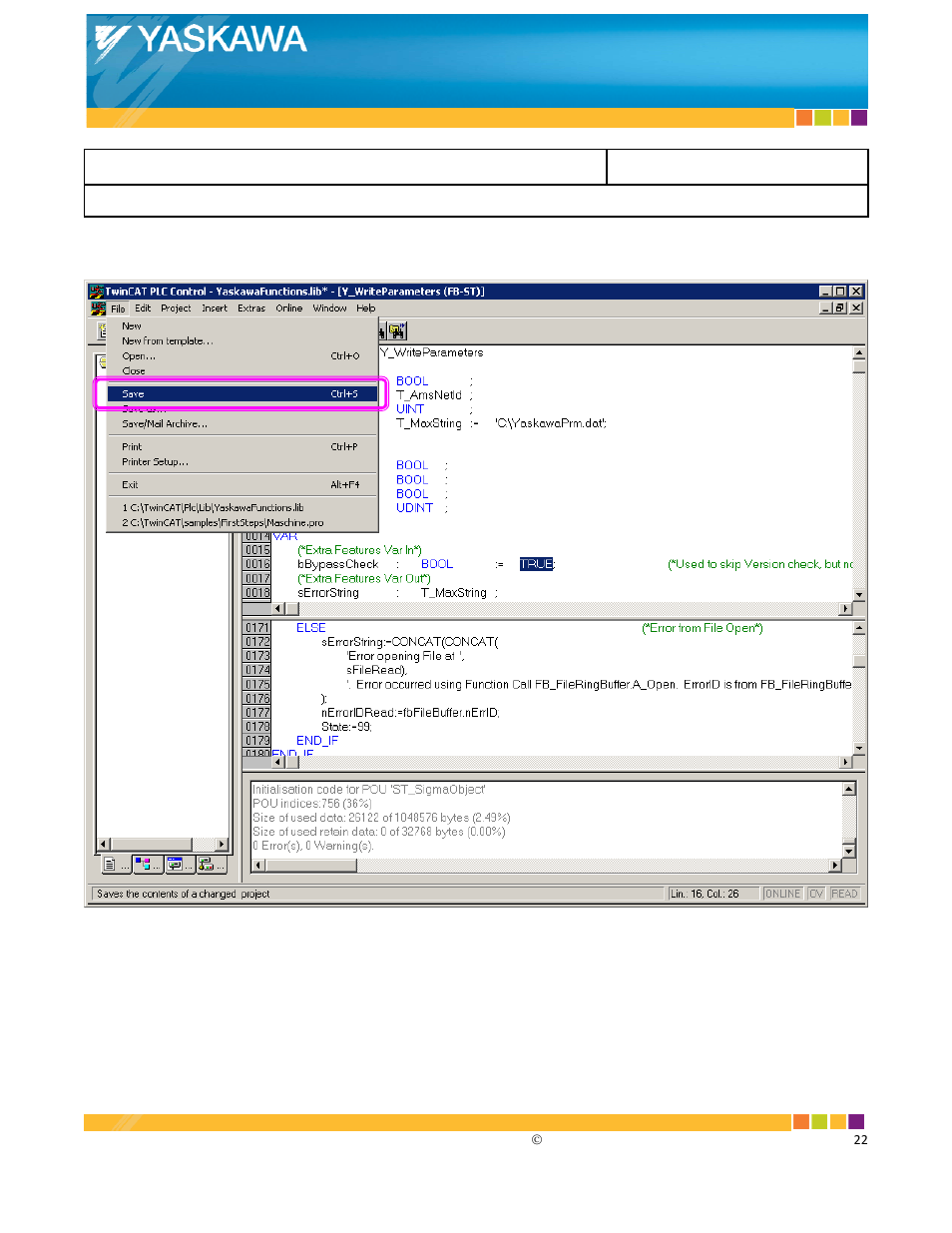Open the Window menu
Viewport: 952px width, 1233px height.
tap(329, 308)
